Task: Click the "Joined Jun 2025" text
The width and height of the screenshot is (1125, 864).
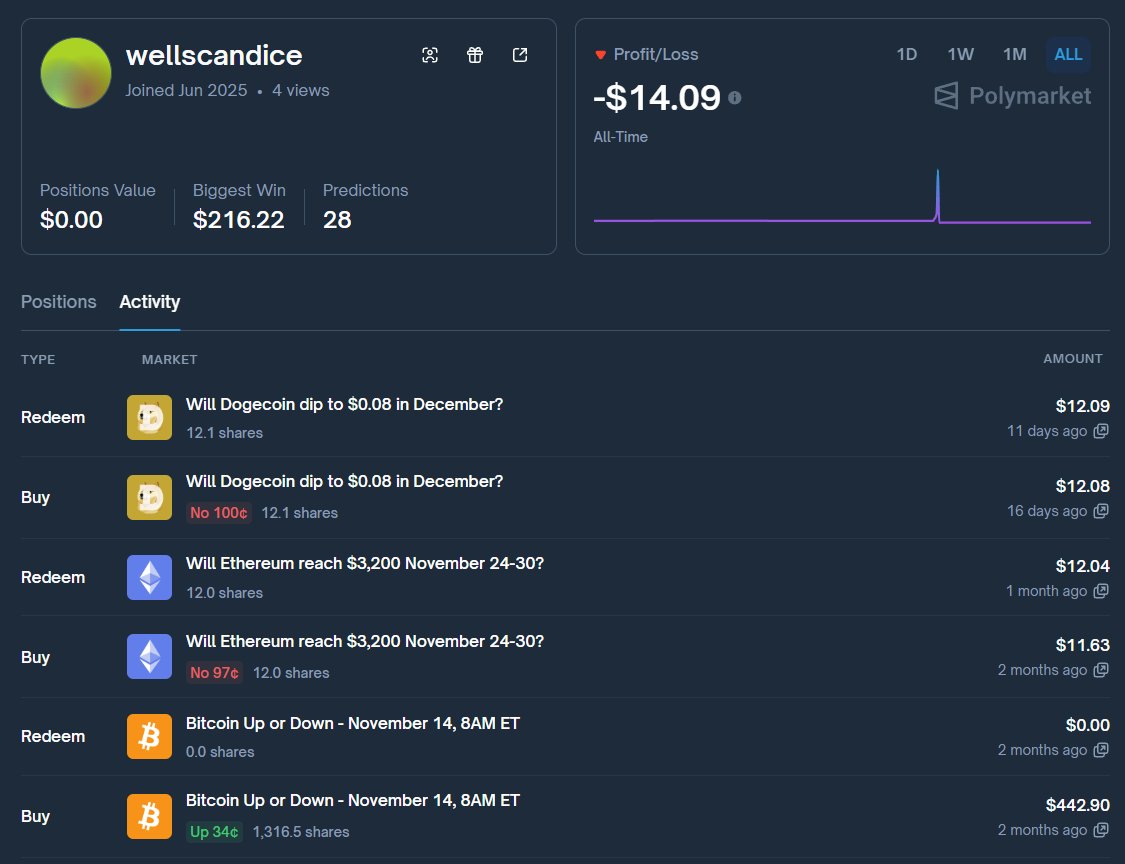Action: 186,90
